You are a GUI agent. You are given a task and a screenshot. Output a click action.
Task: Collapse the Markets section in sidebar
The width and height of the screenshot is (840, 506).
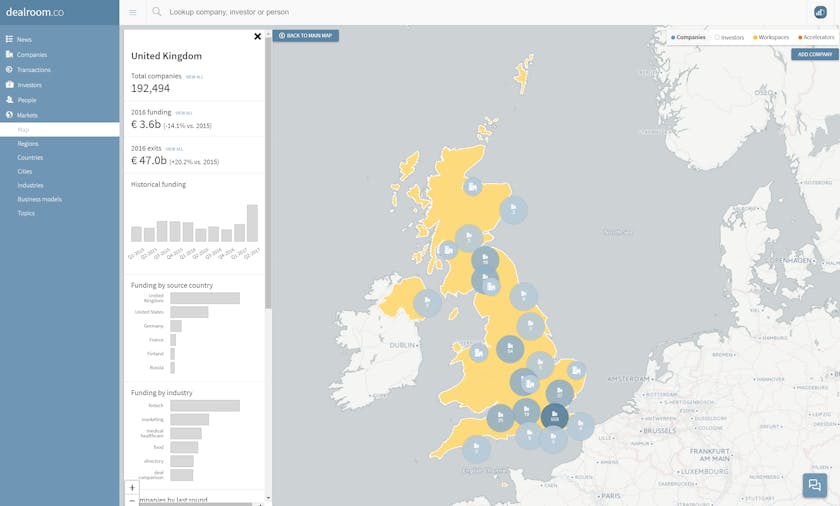coord(27,115)
